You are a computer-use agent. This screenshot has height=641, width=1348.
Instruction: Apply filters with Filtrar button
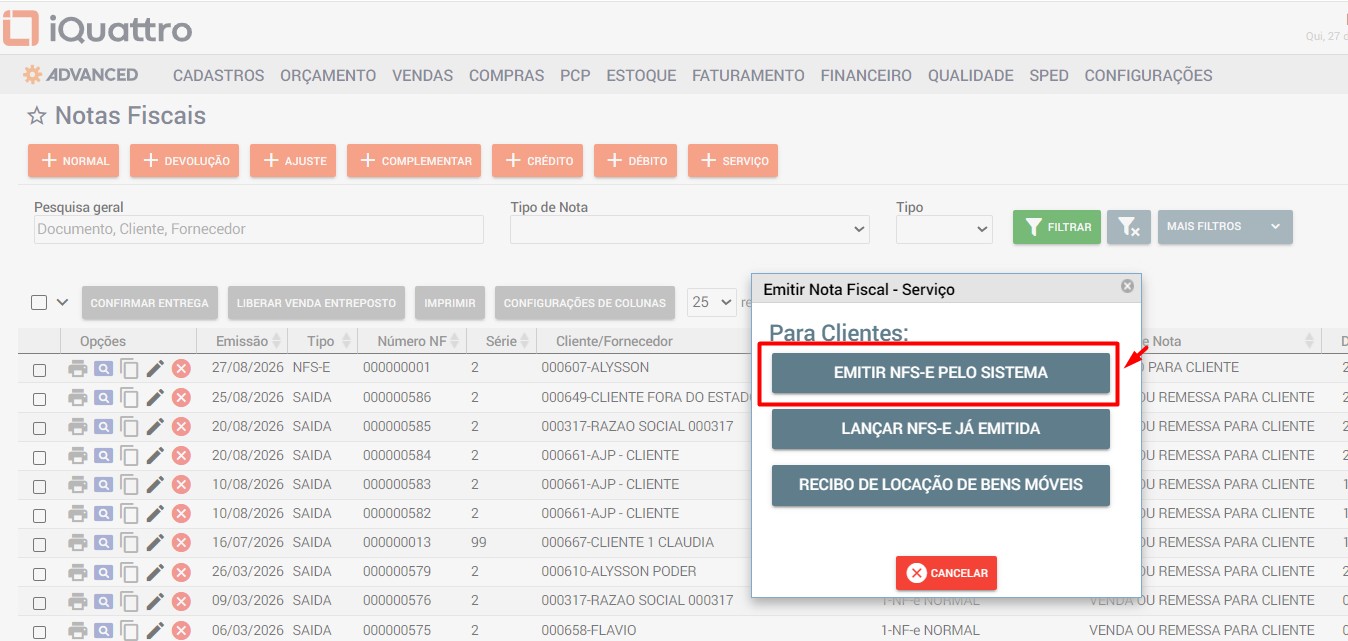pyautogui.click(x=1057, y=227)
